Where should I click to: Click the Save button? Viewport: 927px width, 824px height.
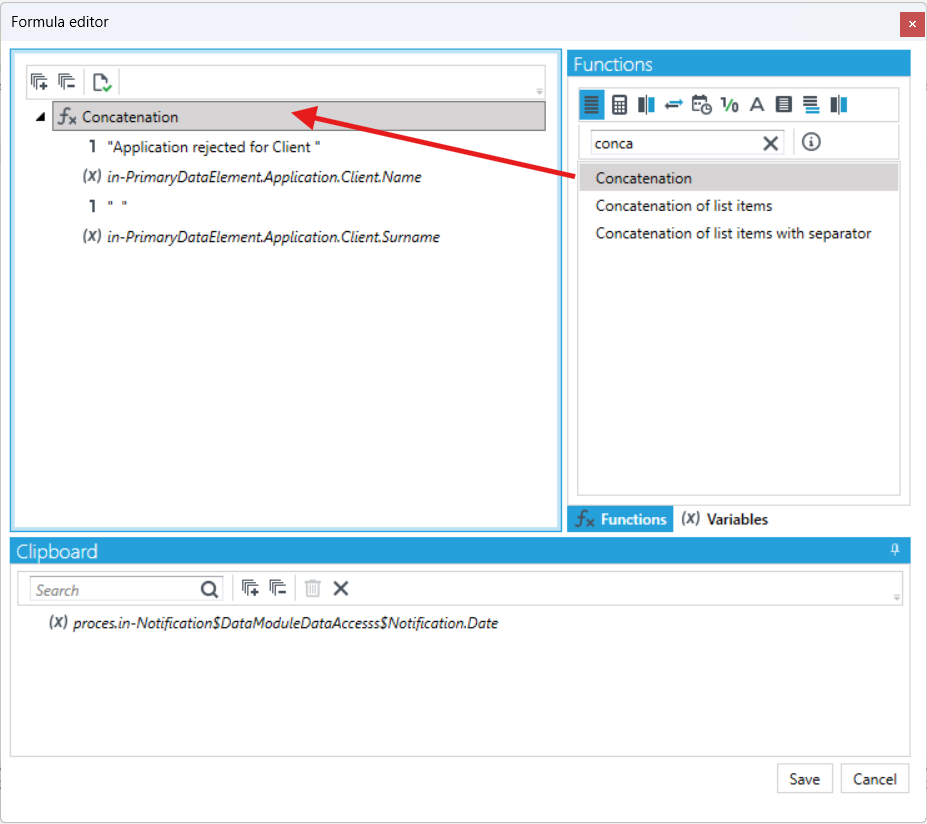click(805, 779)
